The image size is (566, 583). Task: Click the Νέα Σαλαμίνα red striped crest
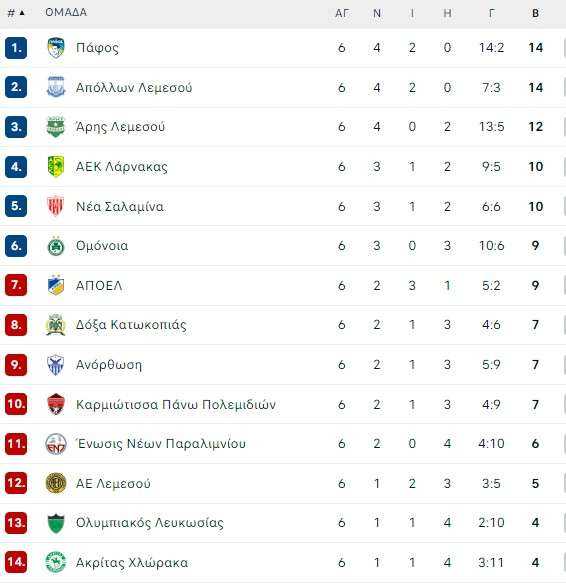pyautogui.click(x=56, y=206)
